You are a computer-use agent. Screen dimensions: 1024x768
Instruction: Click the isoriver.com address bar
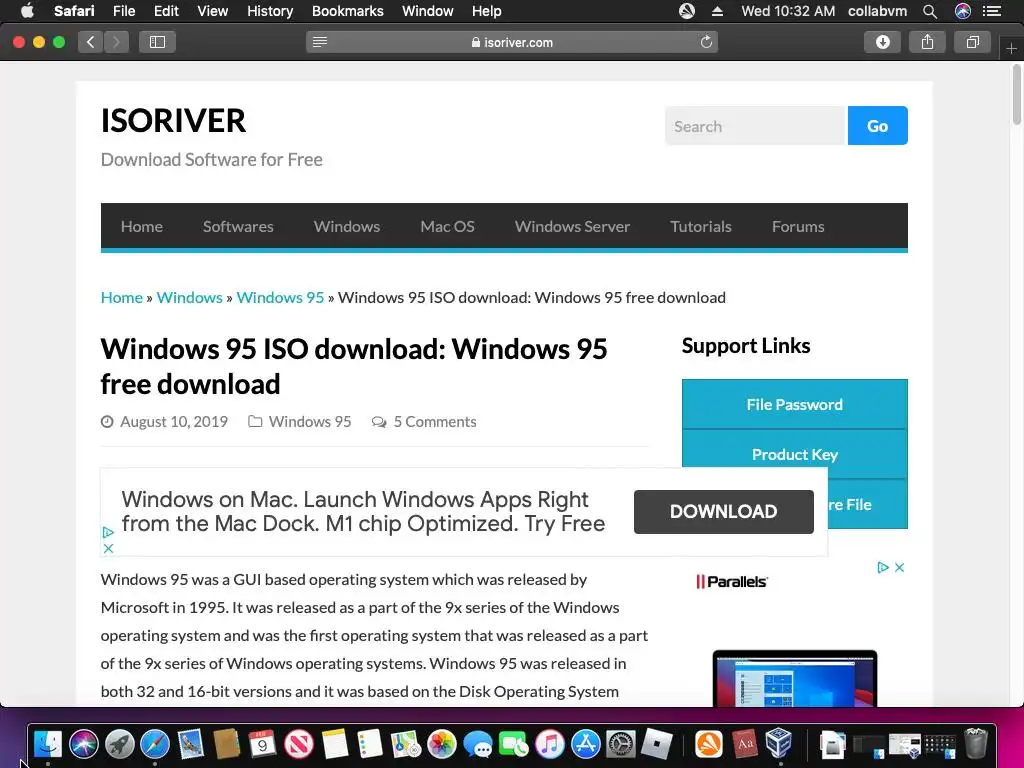click(512, 42)
